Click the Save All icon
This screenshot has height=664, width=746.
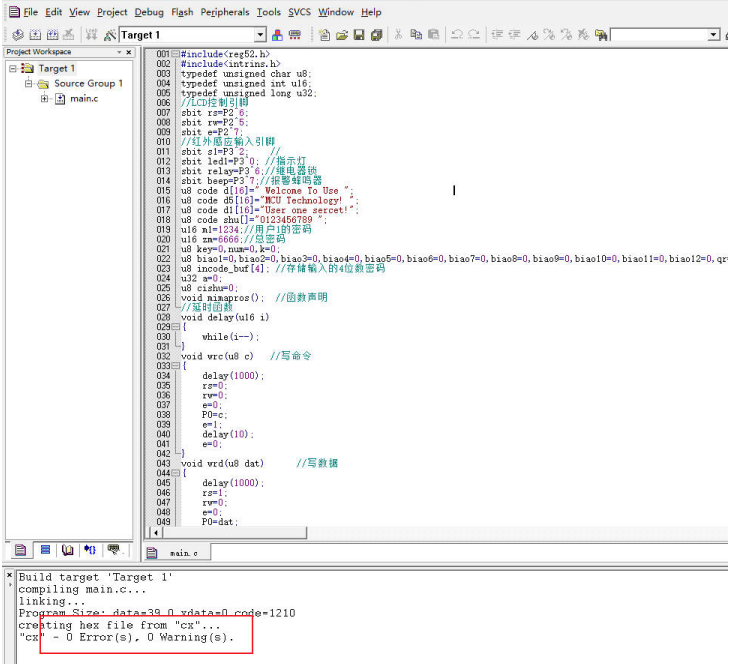tap(377, 35)
